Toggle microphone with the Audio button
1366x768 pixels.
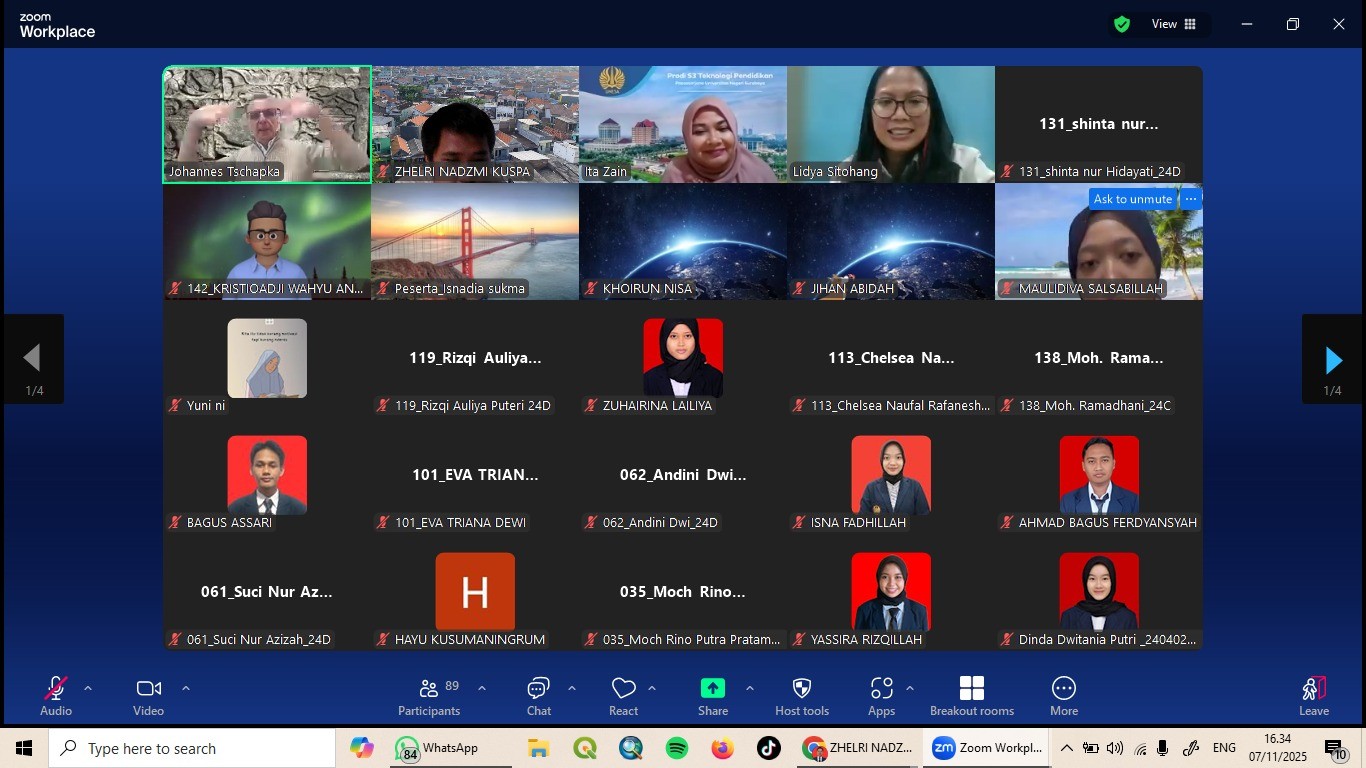point(56,696)
